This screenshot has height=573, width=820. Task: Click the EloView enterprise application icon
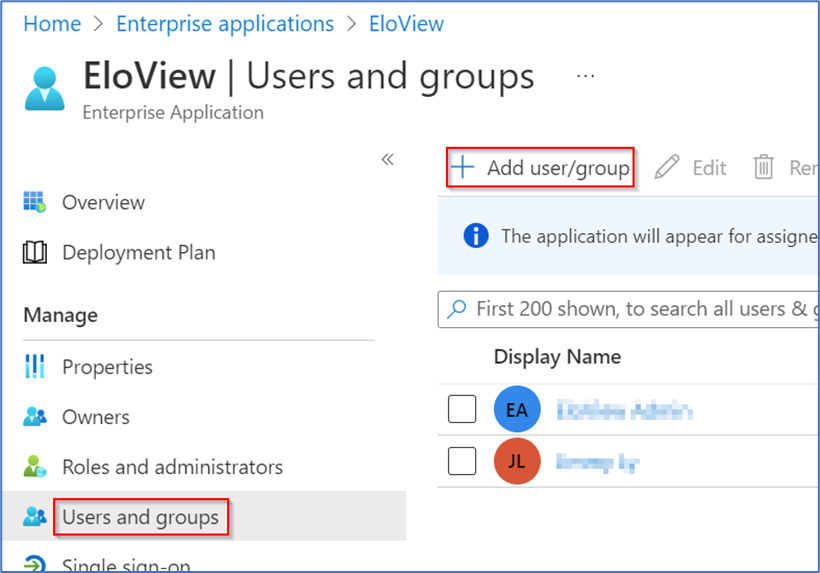tap(45, 88)
